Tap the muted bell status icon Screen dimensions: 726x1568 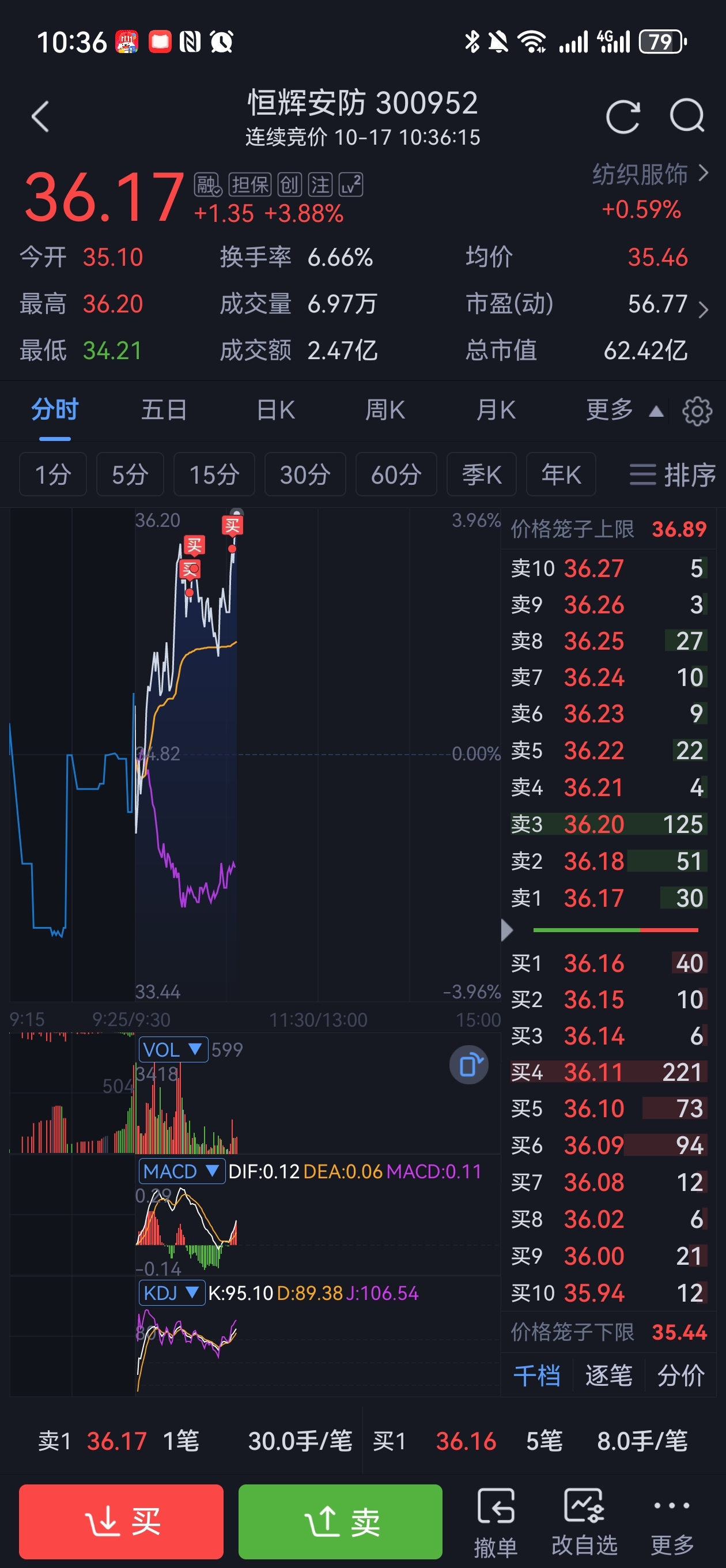click(x=498, y=42)
